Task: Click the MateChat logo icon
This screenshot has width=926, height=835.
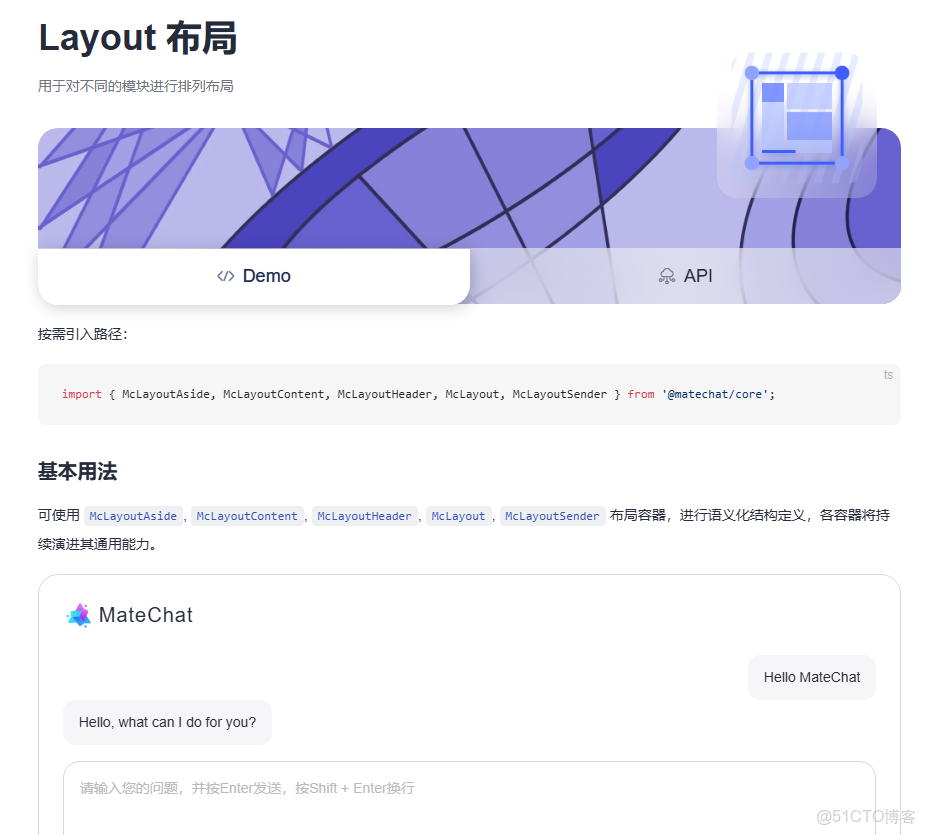Action: pyautogui.click(x=78, y=614)
